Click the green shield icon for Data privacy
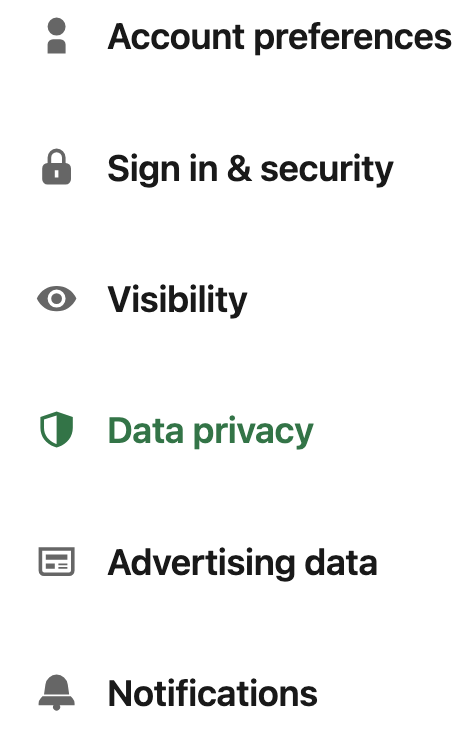The width and height of the screenshot is (474, 740). click(57, 429)
